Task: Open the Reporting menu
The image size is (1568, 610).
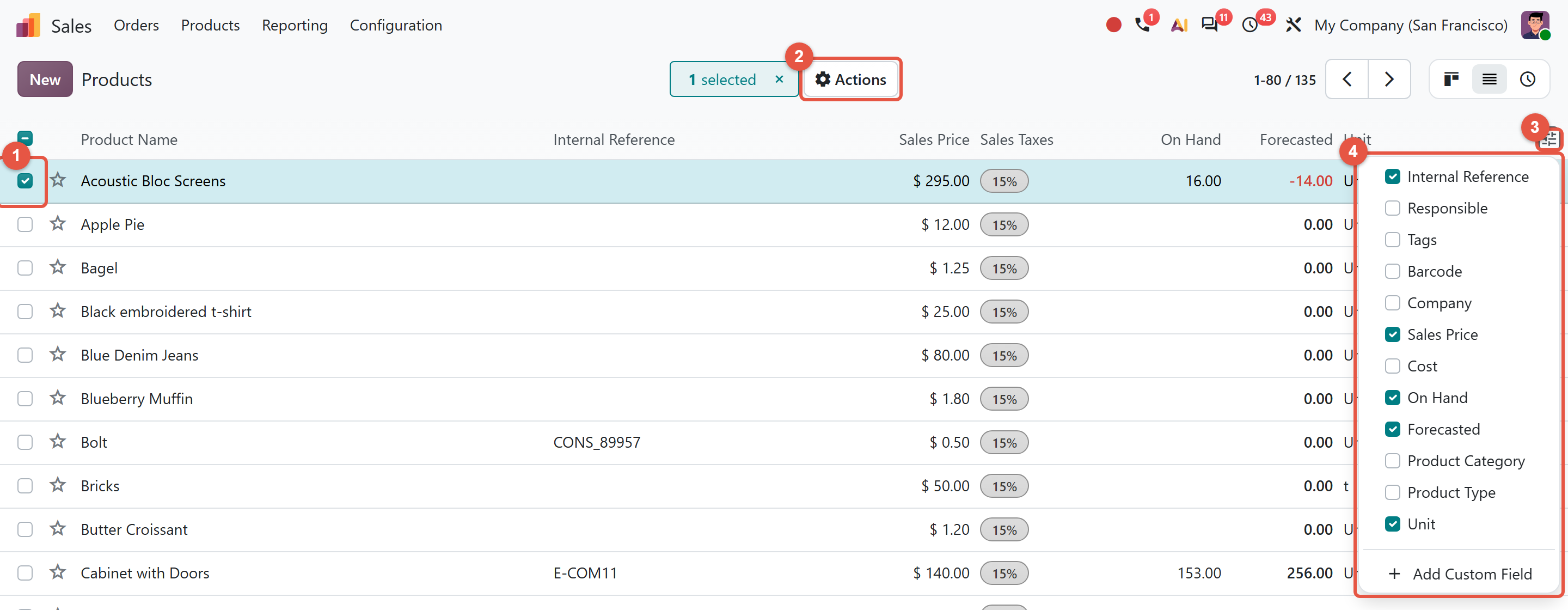Action: click(x=295, y=25)
